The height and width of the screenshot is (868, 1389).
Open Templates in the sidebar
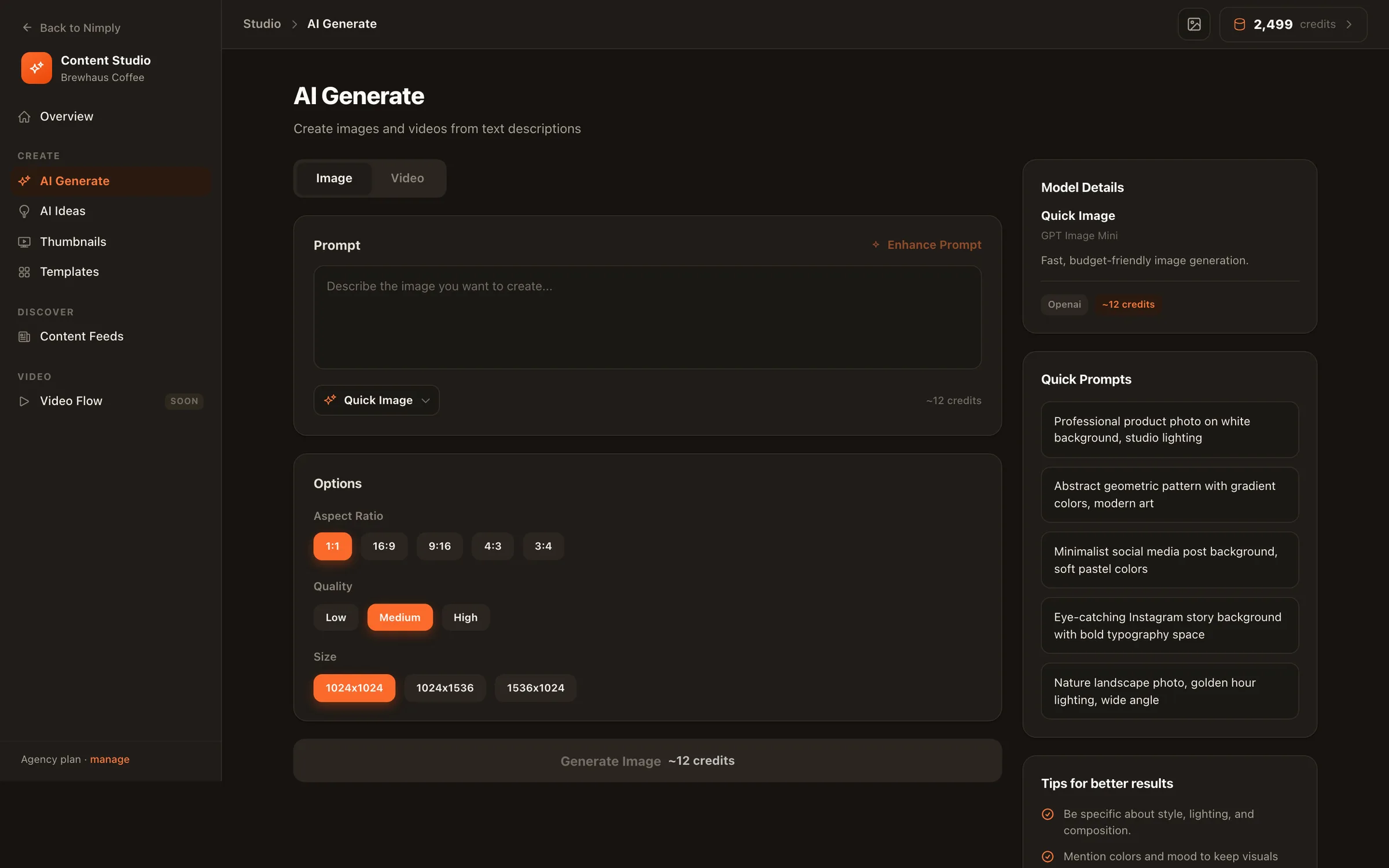pos(111,272)
